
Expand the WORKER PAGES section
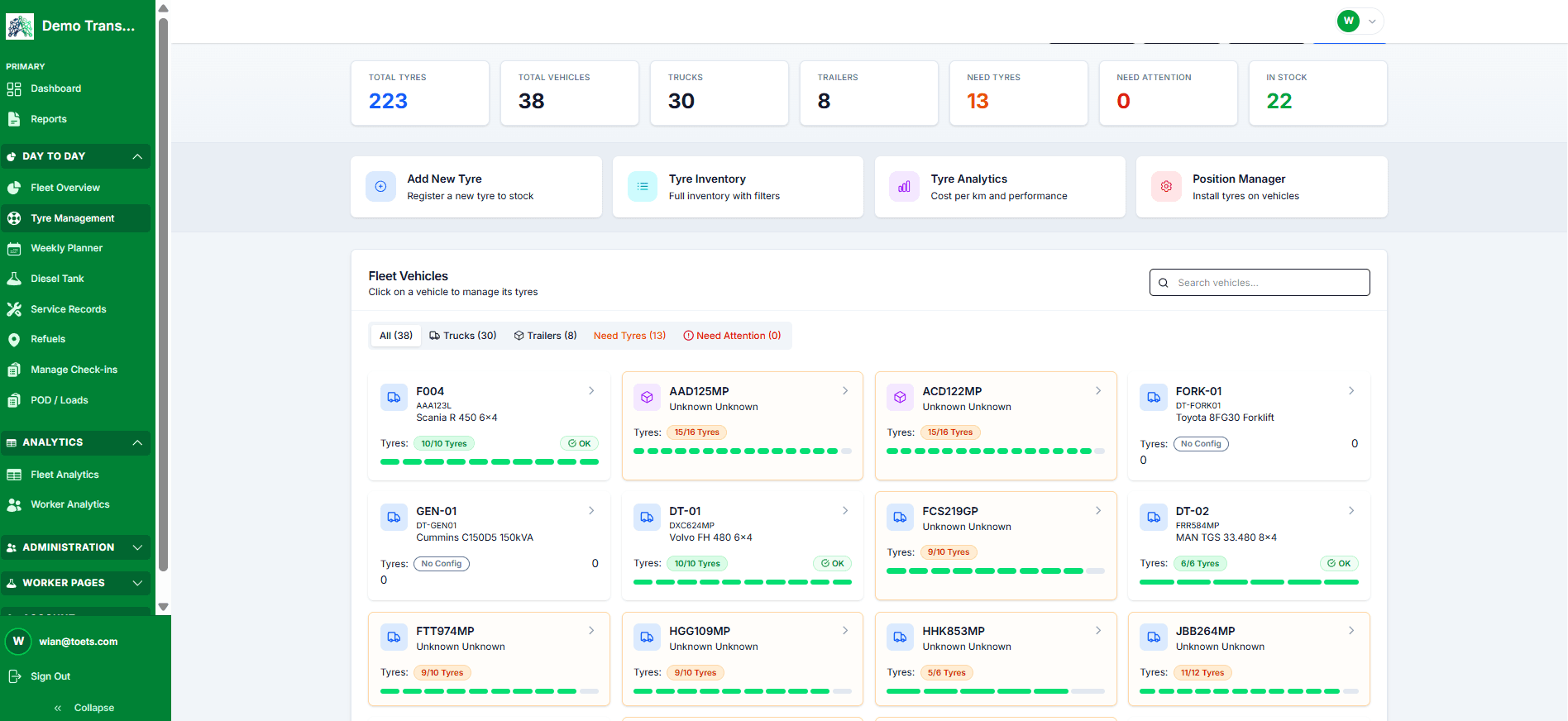76,583
